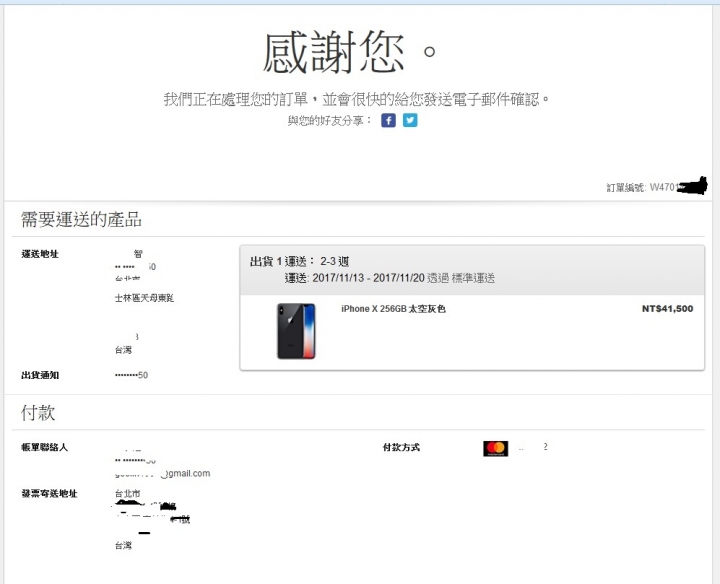
Task: Share order via Twitter icon
Action: (410, 120)
